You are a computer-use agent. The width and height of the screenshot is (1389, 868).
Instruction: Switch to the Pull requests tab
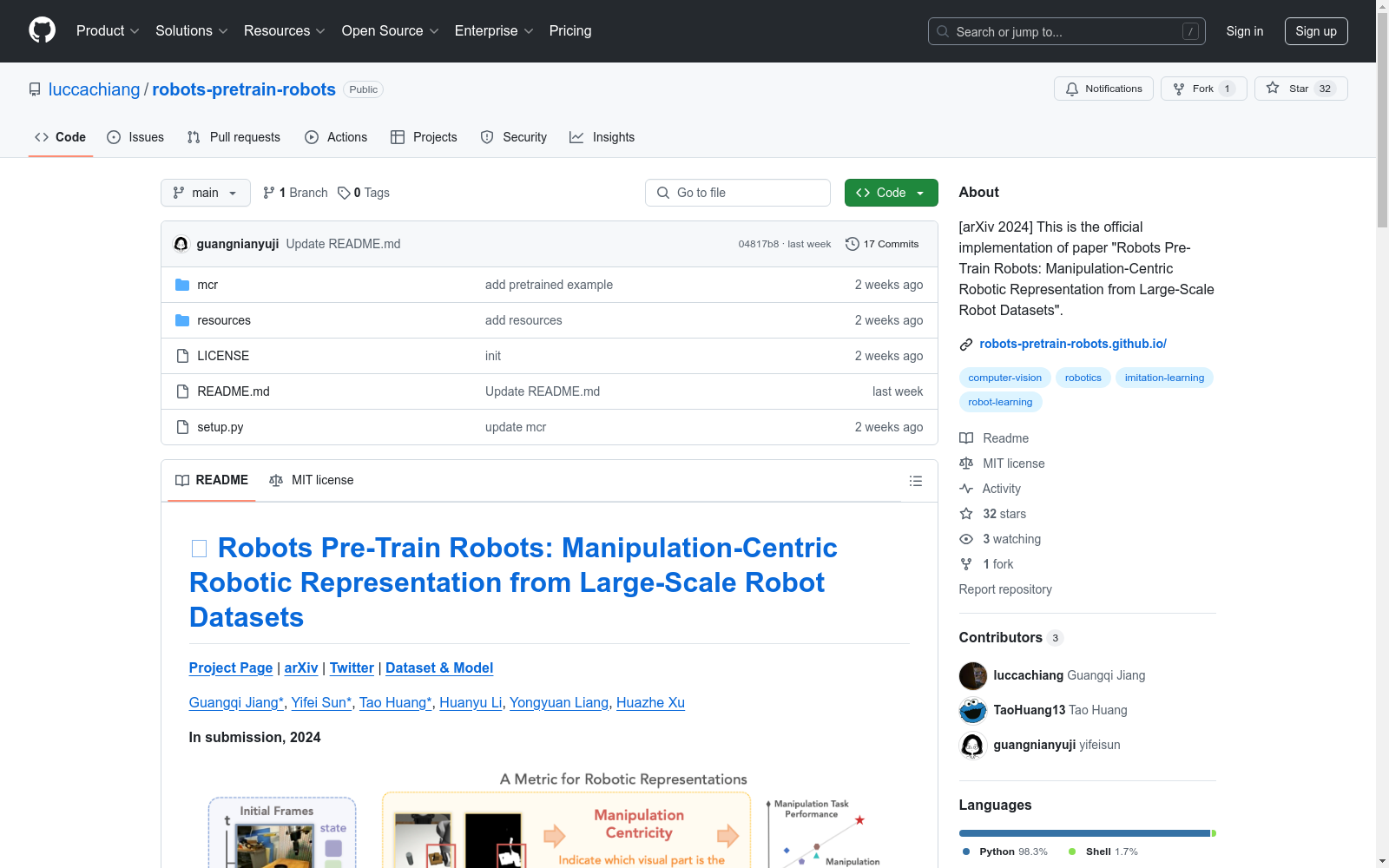(234, 137)
